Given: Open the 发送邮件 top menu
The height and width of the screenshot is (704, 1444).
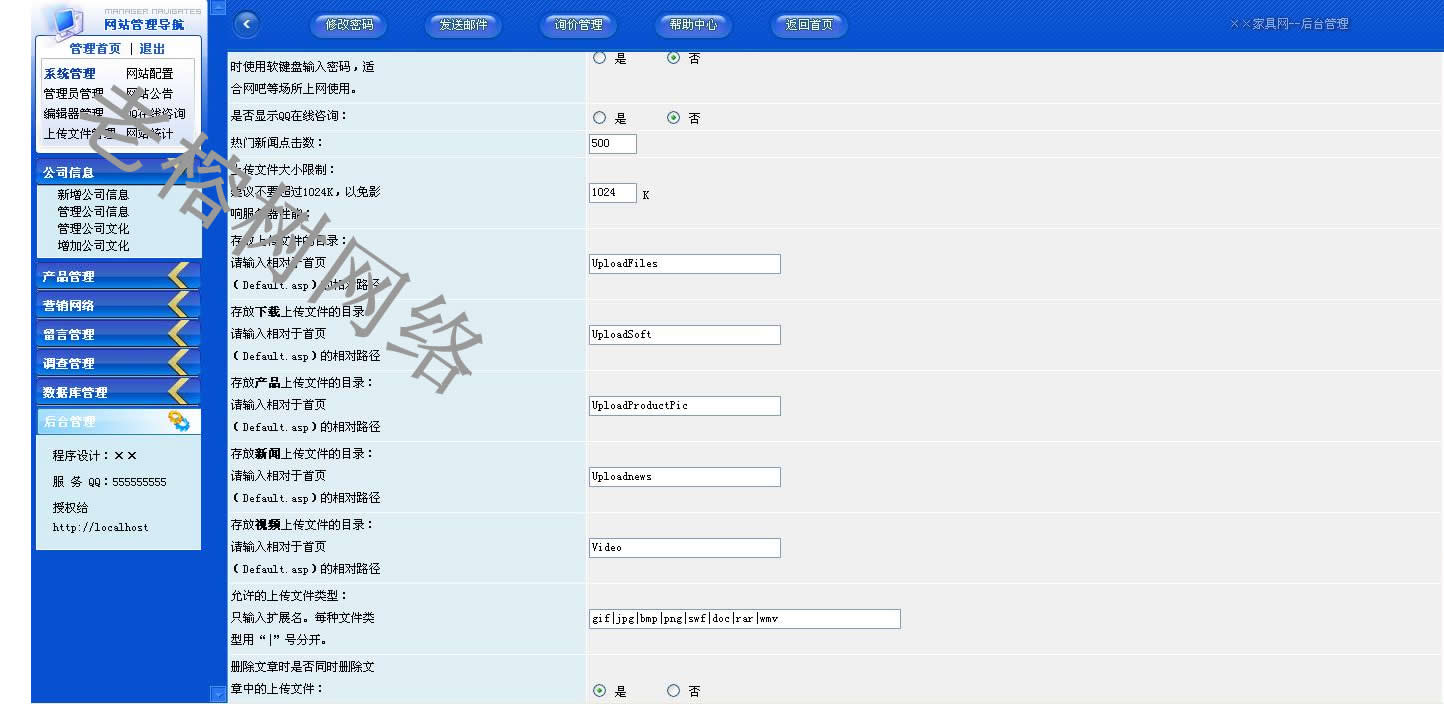Looking at the screenshot, I should pos(463,25).
